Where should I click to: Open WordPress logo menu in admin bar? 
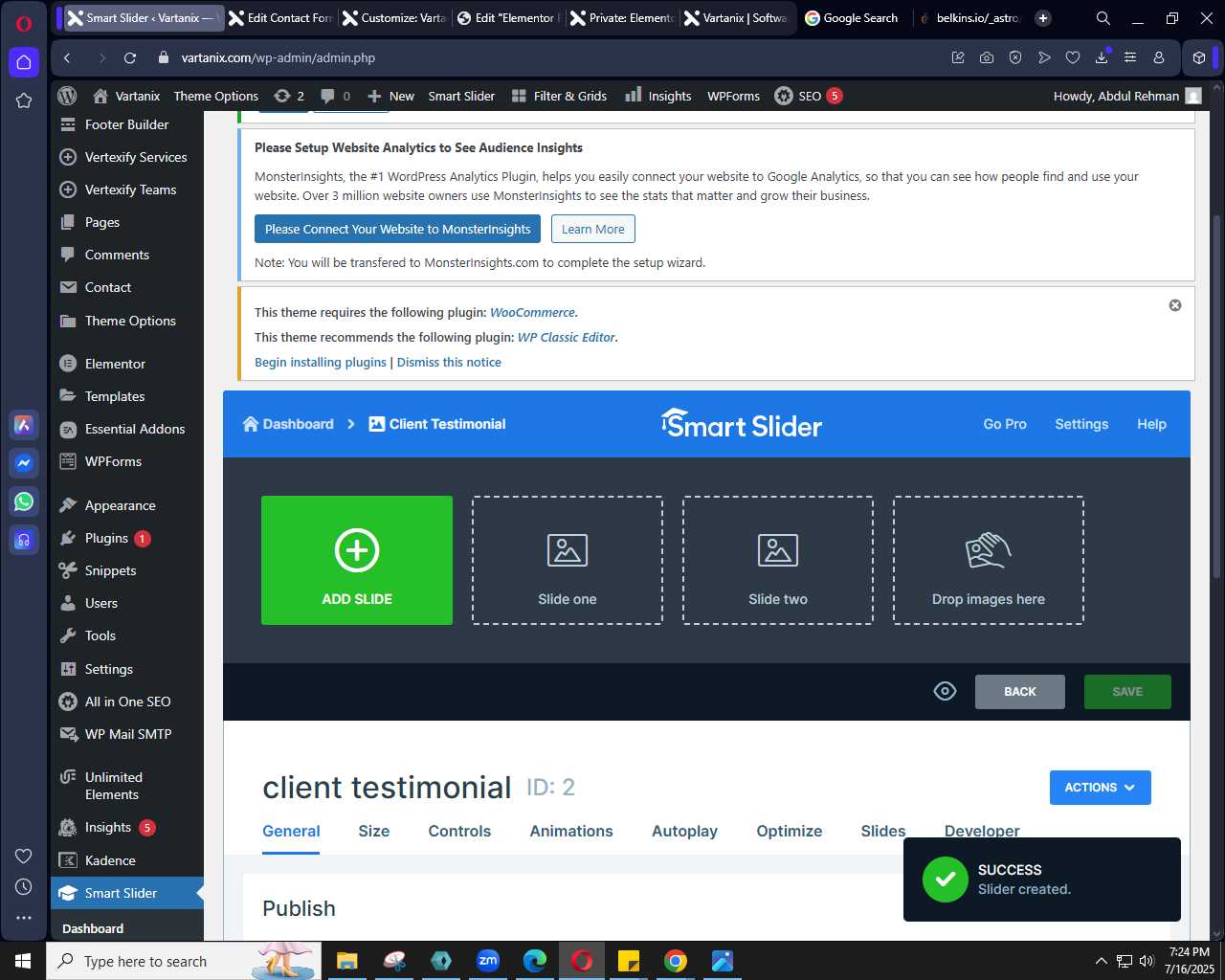coord(67,96)
